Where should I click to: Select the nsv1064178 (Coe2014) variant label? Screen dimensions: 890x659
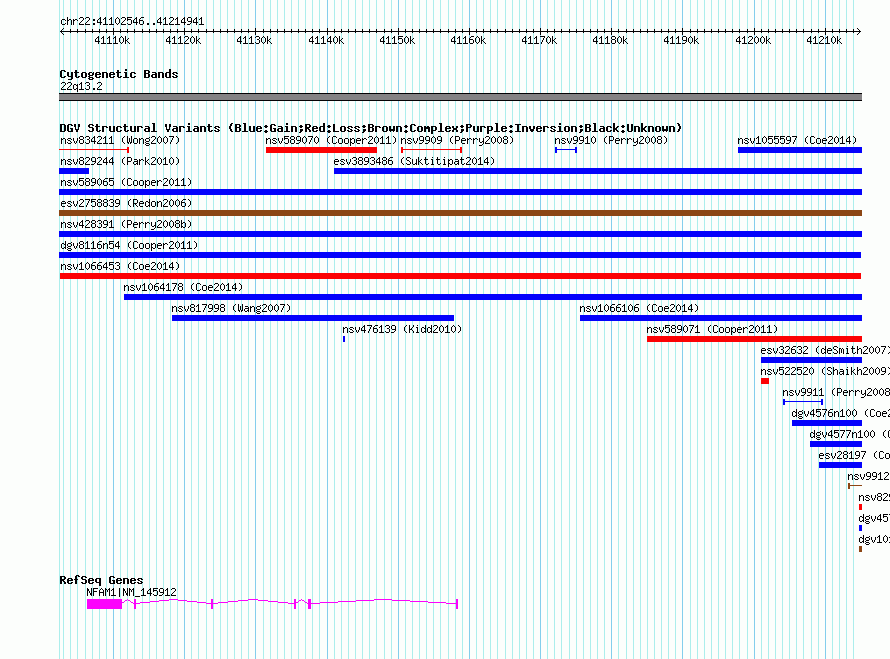183,287
